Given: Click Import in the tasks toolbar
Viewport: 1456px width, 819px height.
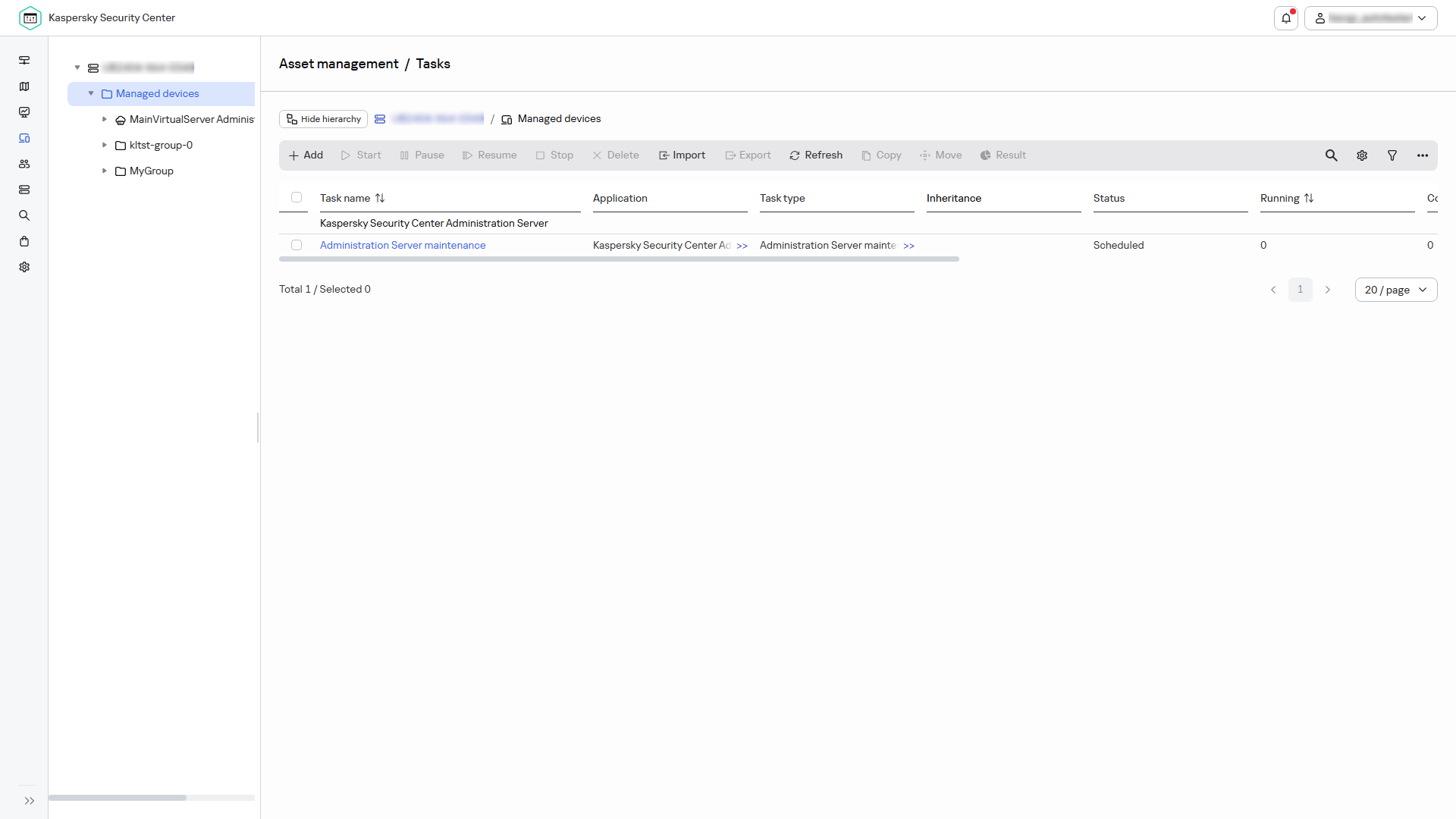Looking at the screenshot, I should coord(682,155).
